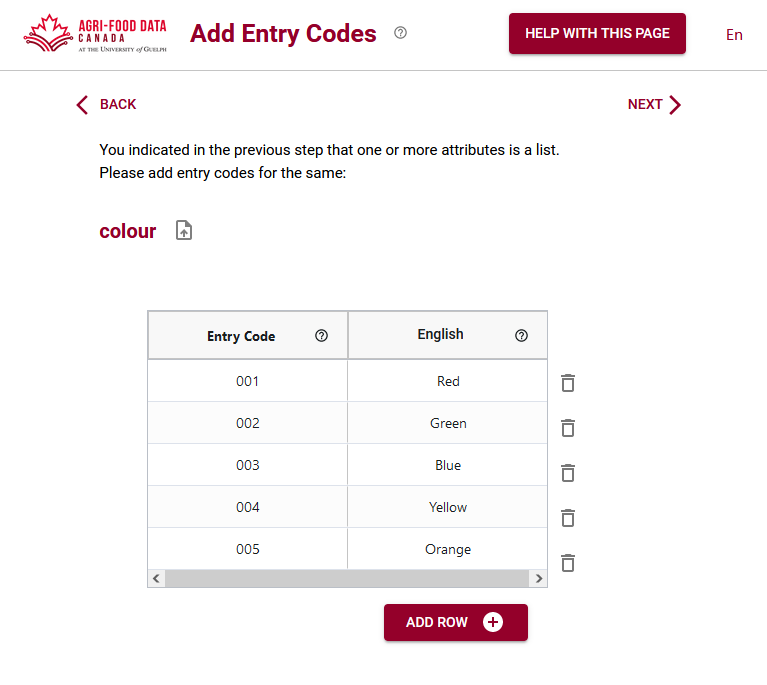Delete the Red row with trash icon
This screenshot has width=767, height=685.
tap(568, 383)
